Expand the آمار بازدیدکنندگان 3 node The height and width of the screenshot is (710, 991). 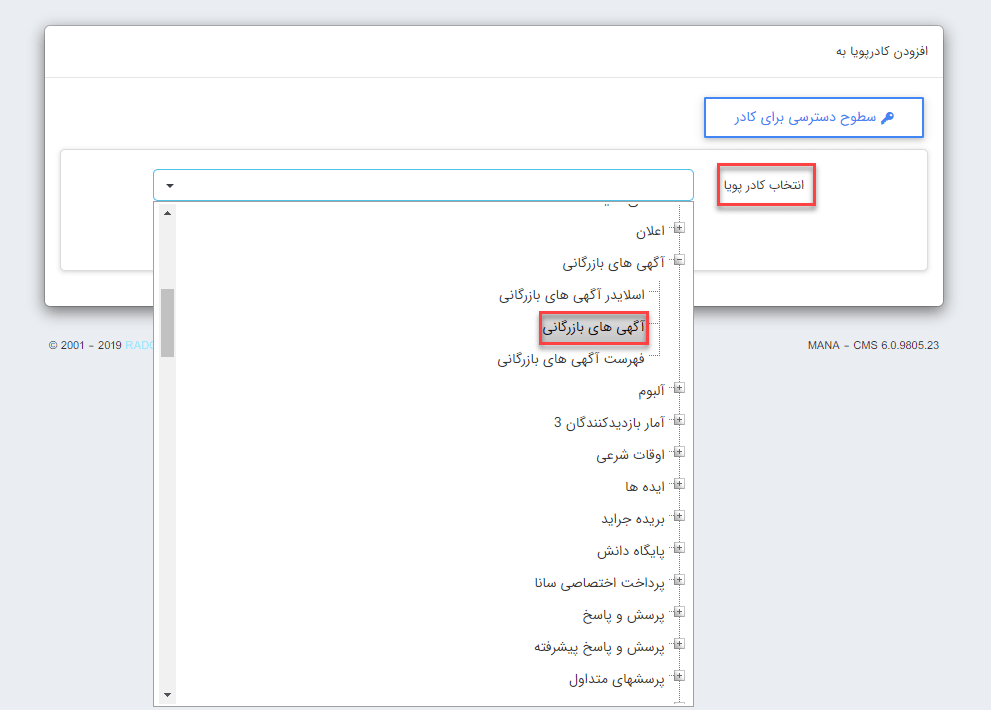(679, 421)
